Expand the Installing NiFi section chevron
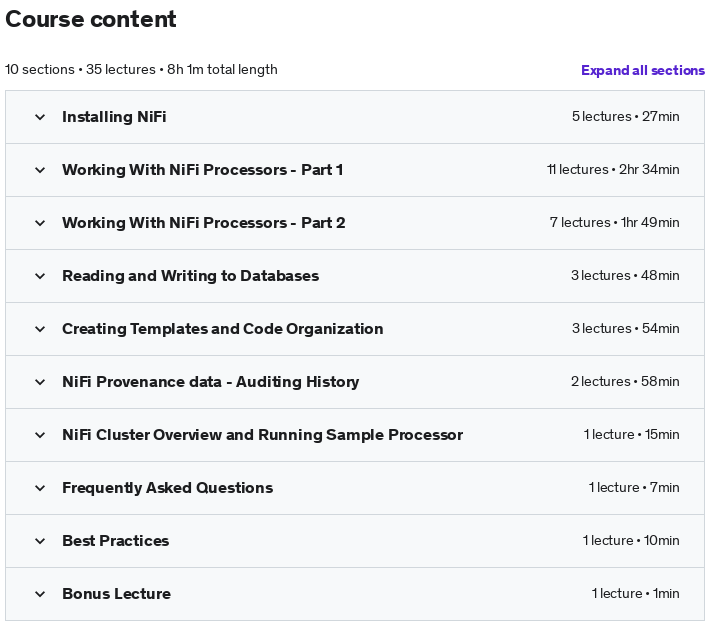 (x=40, y=117)
